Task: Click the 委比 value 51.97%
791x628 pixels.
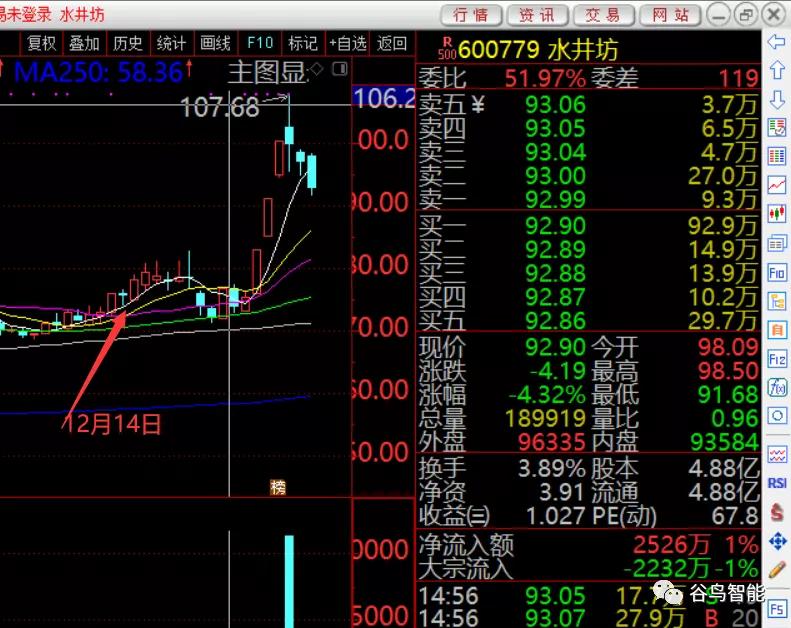Action: tap(545, 78)
